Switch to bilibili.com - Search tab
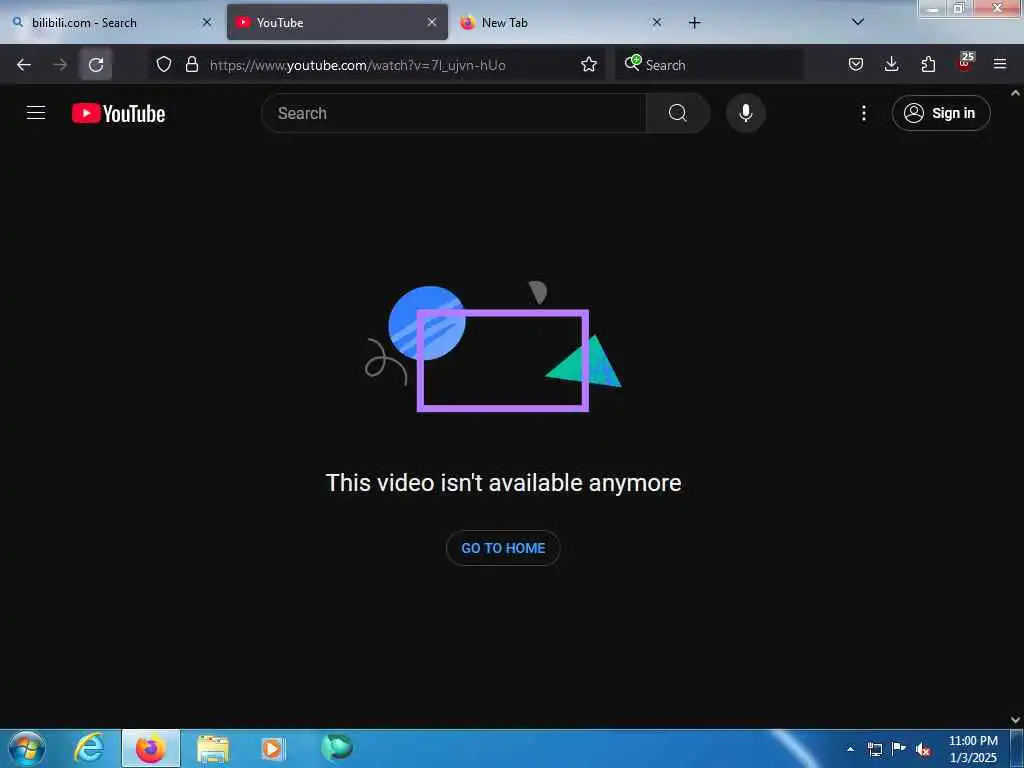This screenshot has height=768, width=1024. point(112,22)
